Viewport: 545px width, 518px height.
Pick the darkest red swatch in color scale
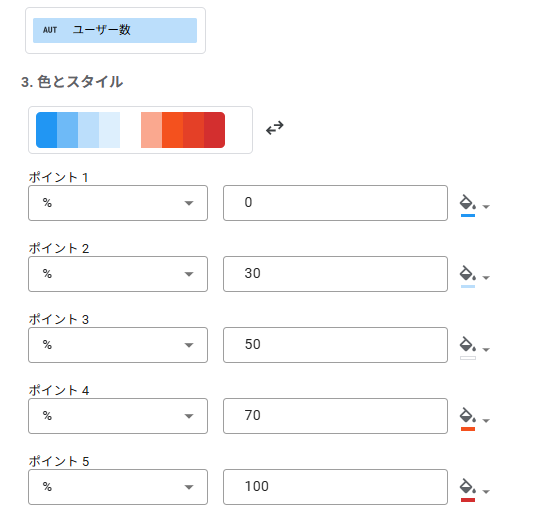click(x=214, y=130)
